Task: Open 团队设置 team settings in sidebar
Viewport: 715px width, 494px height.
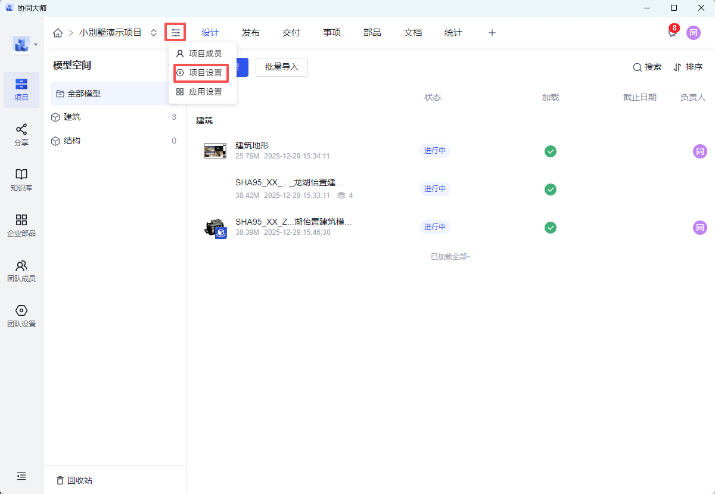Action: click(x=21, y=315)
